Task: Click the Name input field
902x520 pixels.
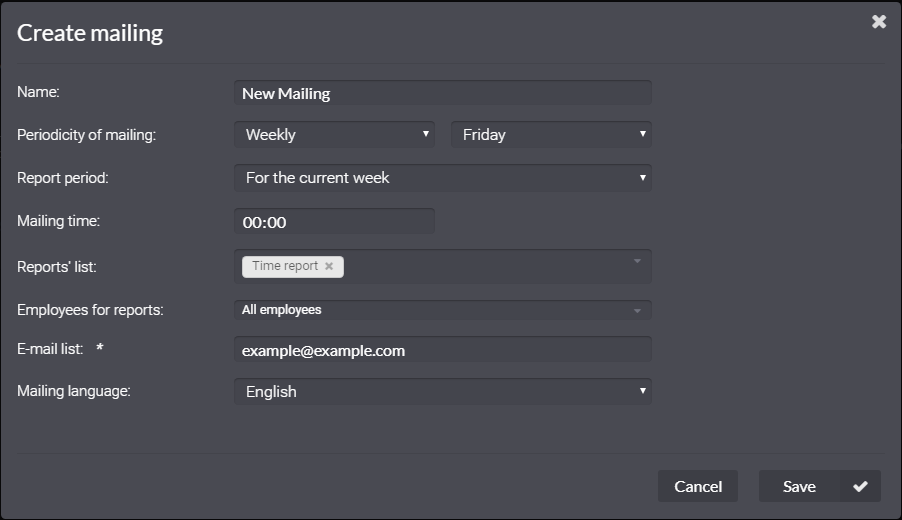Action: (442, 93)
